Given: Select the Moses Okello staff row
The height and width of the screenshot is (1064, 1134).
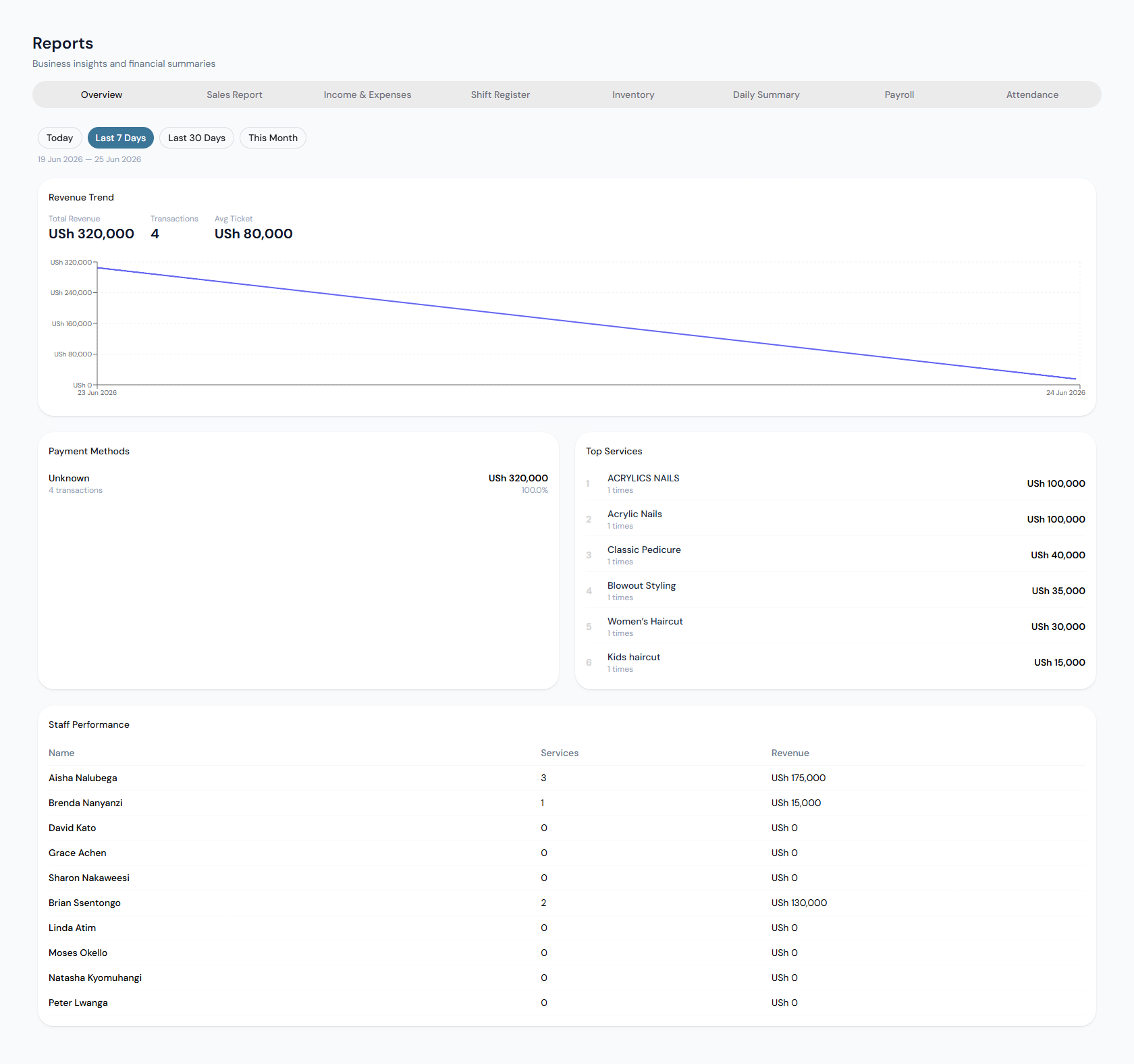Looking at the screenshot, I should coord(567,953).
